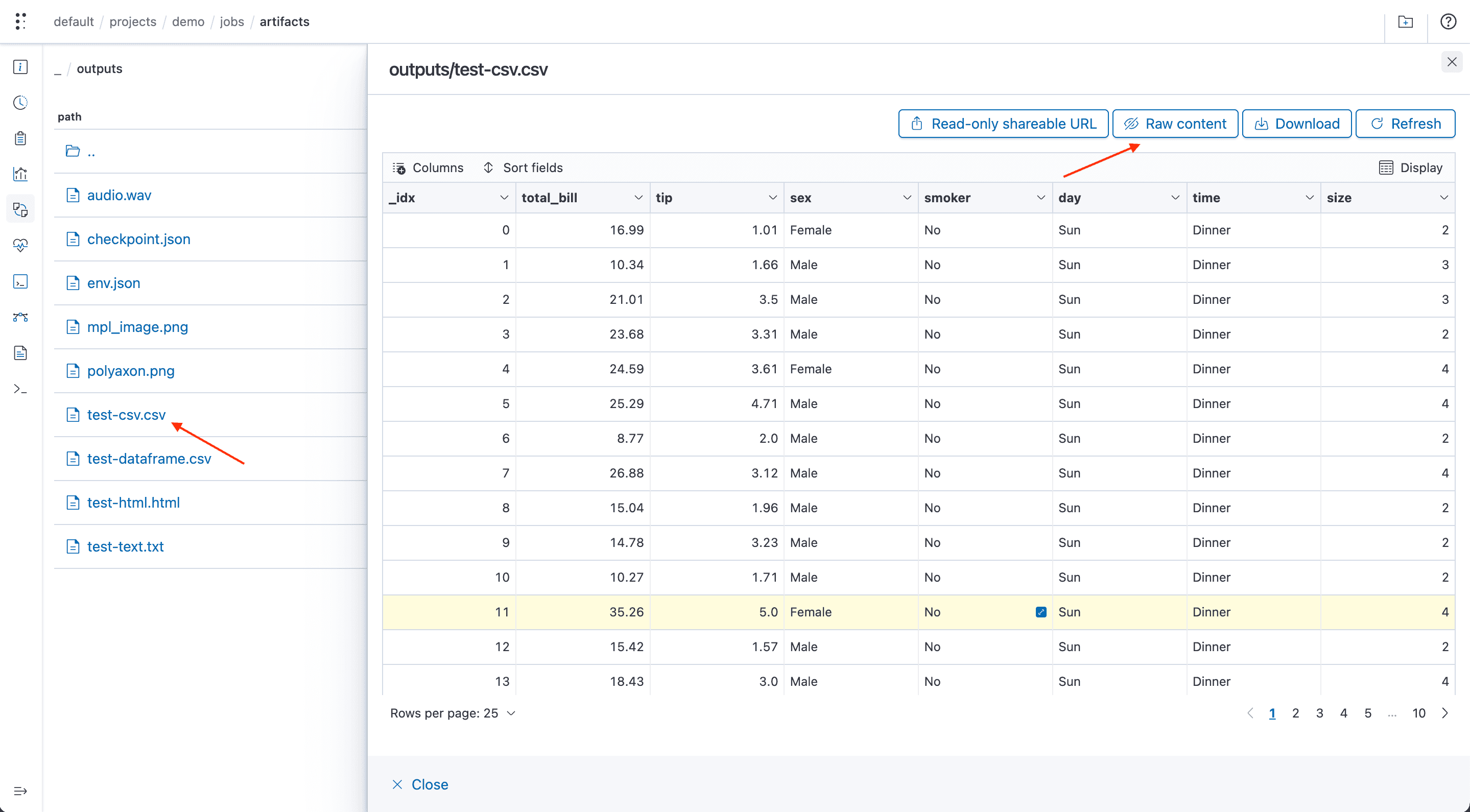Select the artifacts panel icon
Viewport: 1470px width, 812px height.
click(x=20, y=209)
